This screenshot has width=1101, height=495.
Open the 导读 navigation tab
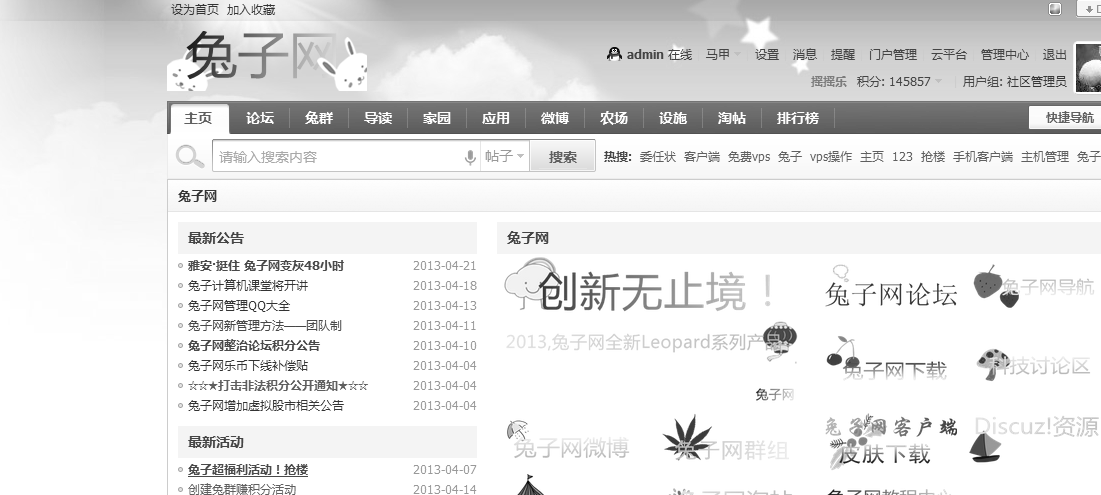click(x=378, y=118)
